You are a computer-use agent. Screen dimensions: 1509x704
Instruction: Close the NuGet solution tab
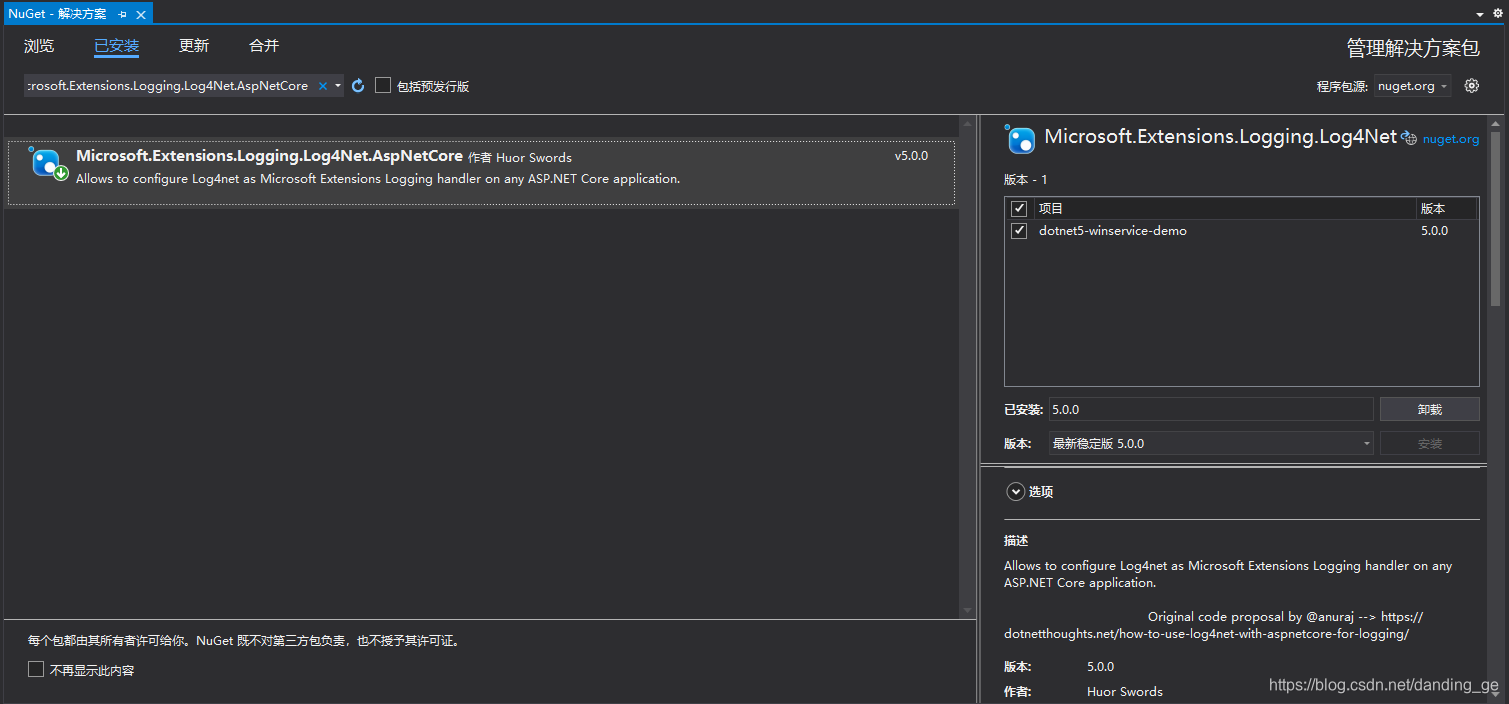(x=141, y=14)
